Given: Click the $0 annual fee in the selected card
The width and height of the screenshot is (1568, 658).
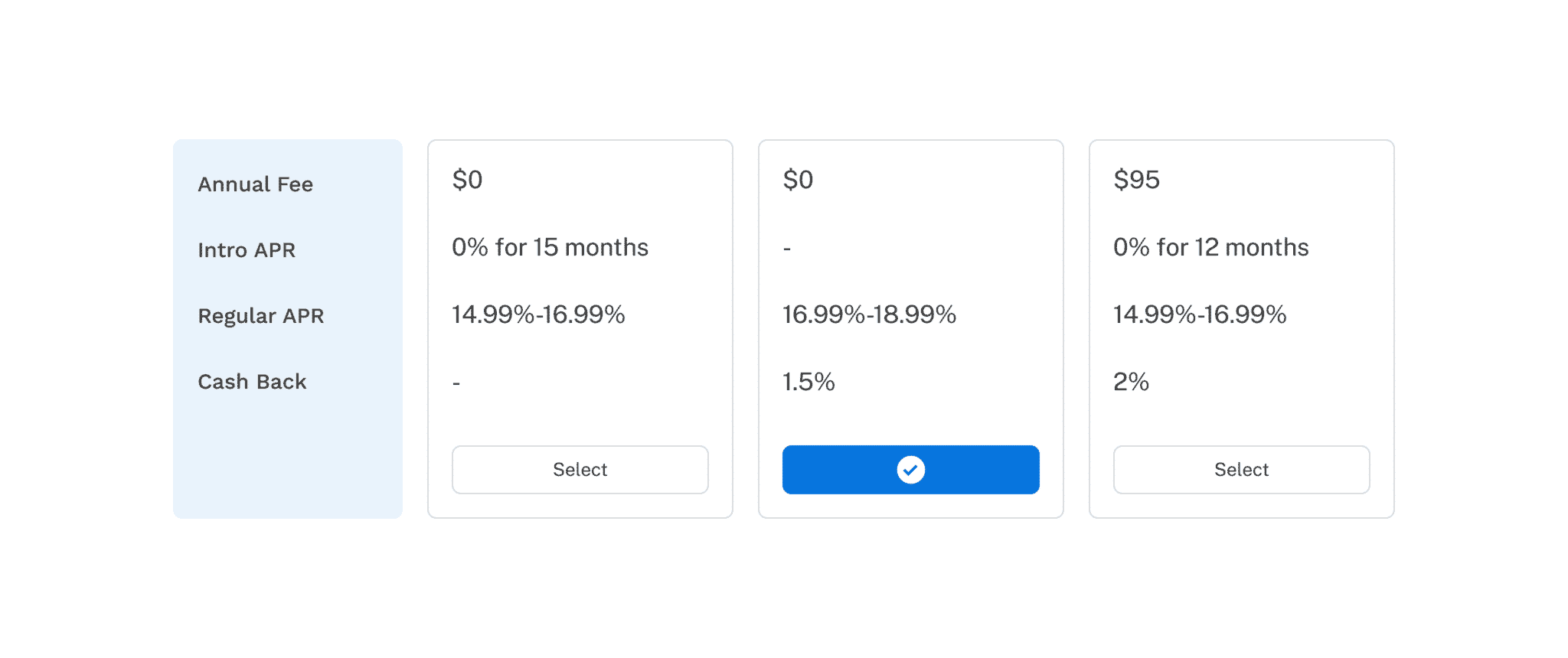Looking at the screenshot, I should tap(798, 180).
